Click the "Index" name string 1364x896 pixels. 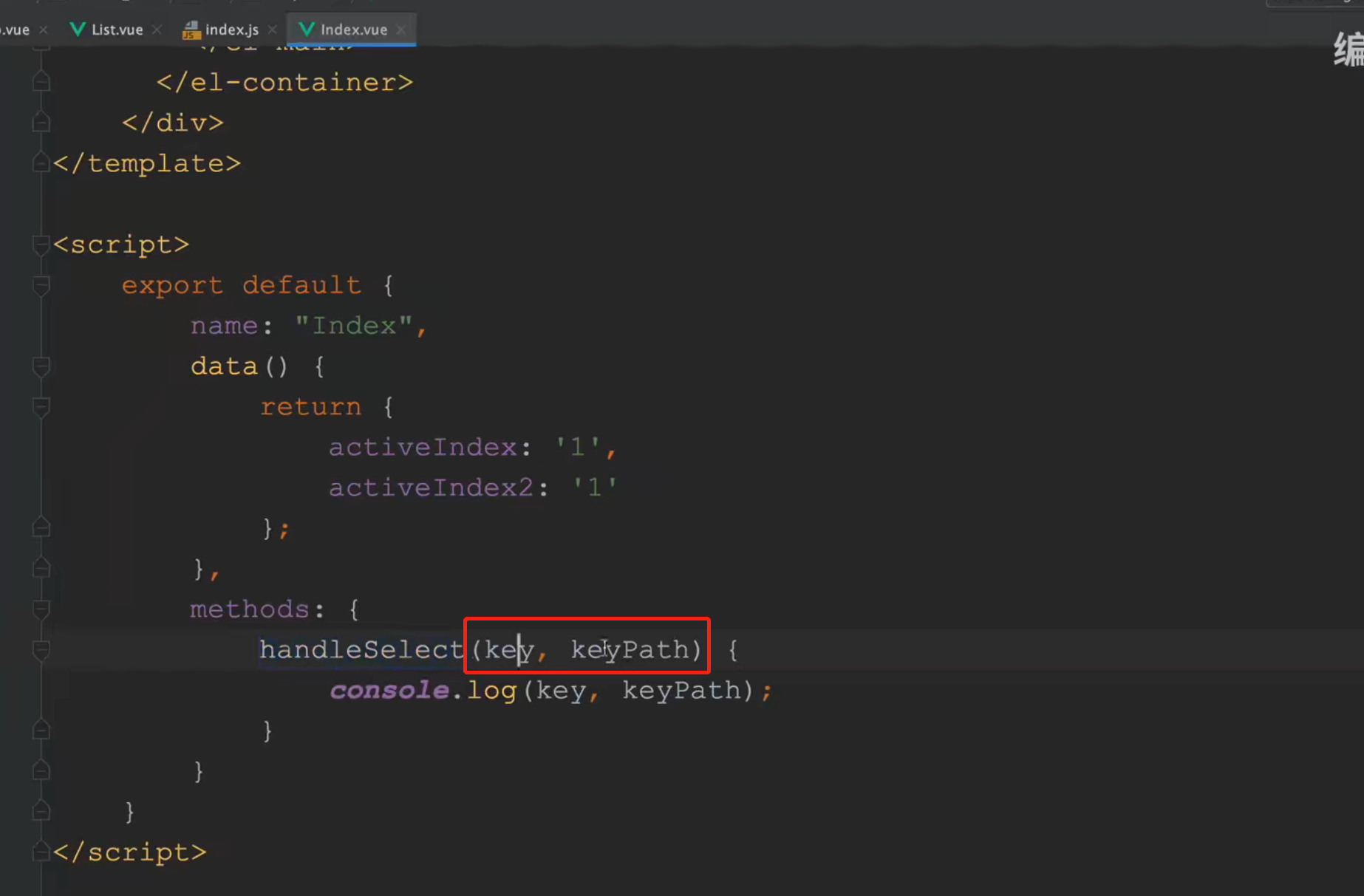[354, 326]
